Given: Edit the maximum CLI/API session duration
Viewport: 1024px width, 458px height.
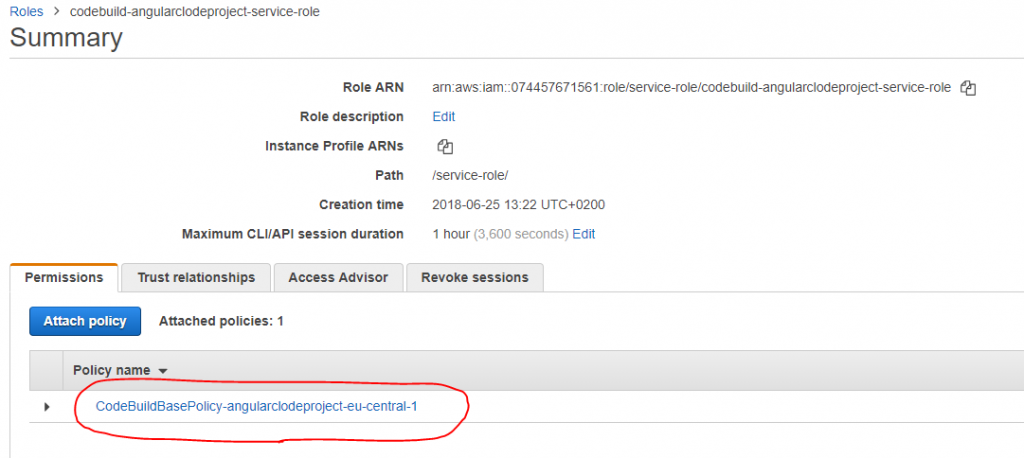Looking at the screenshot, I should (583, 234).
